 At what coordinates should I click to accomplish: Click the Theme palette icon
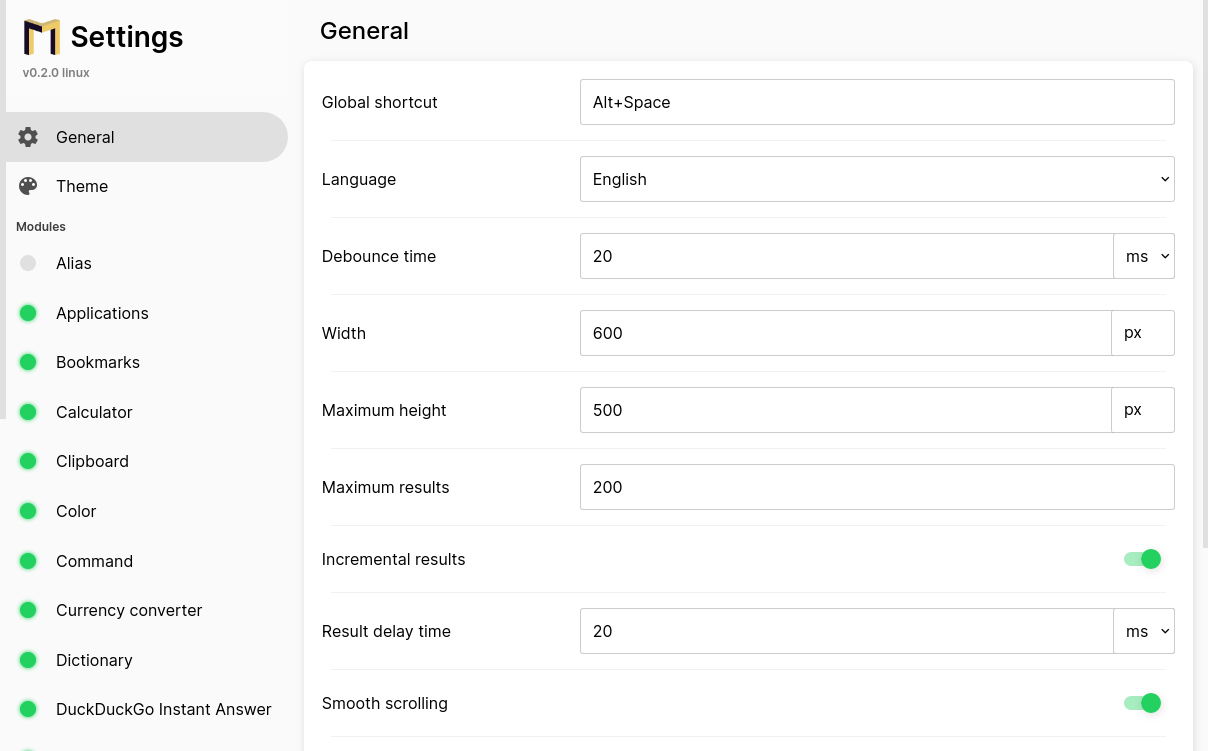click(28, 186)
